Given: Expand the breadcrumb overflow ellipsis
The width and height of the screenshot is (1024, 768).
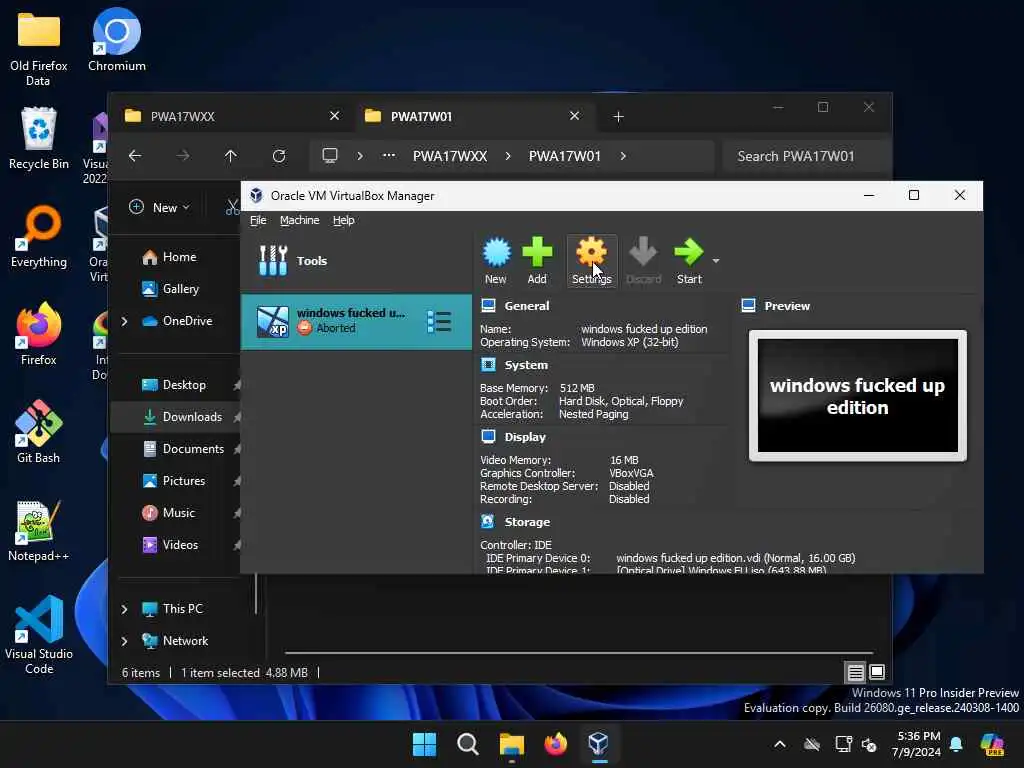Looking at the screenshot, I should [x=389, y=156].
